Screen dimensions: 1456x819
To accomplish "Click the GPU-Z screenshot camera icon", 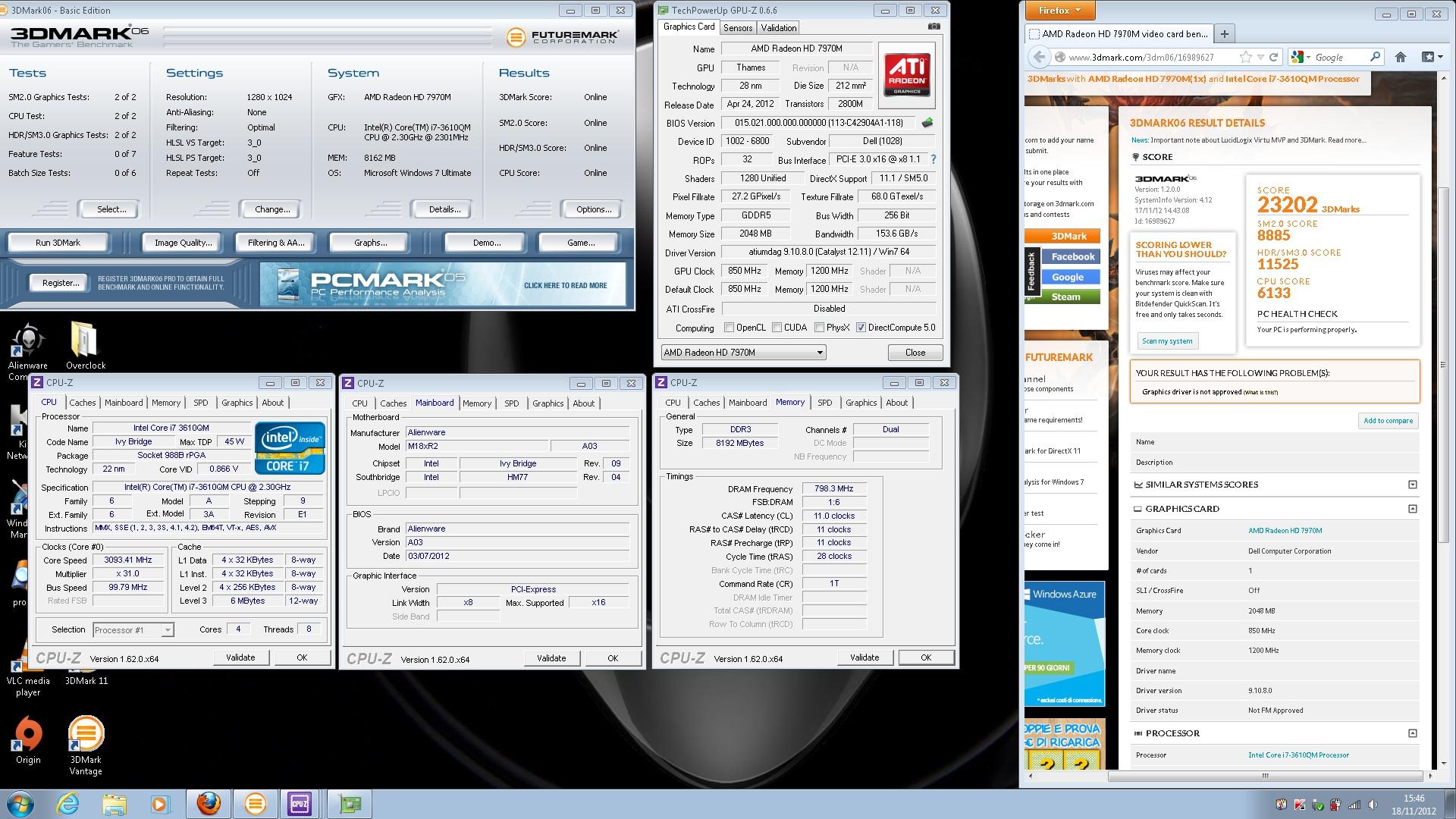I will [x=934, y=27].
